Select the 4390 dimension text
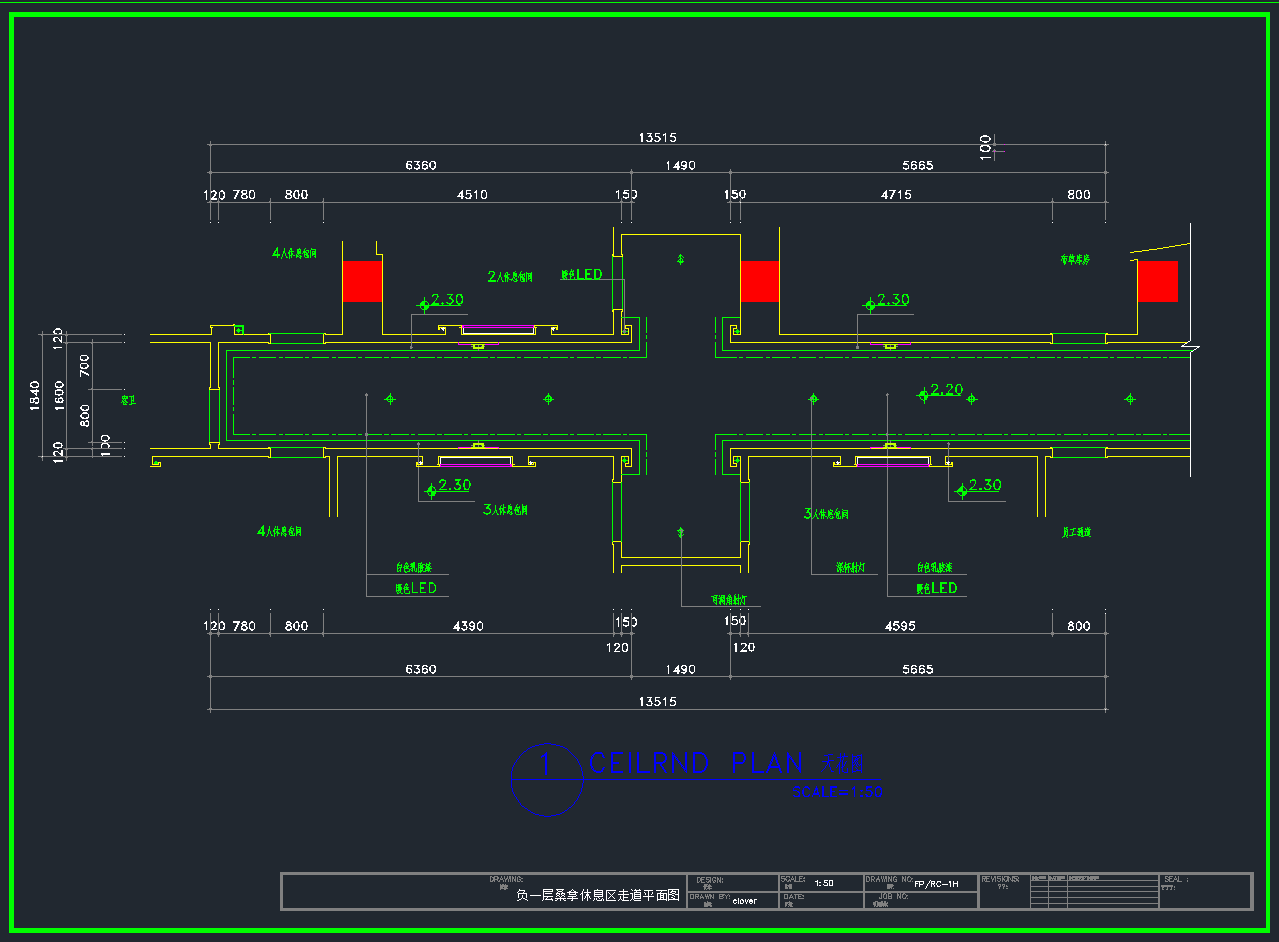Image resolution: width=1279 pixels, height=942 pixels. pyautogui.click(x=468, y=627)
